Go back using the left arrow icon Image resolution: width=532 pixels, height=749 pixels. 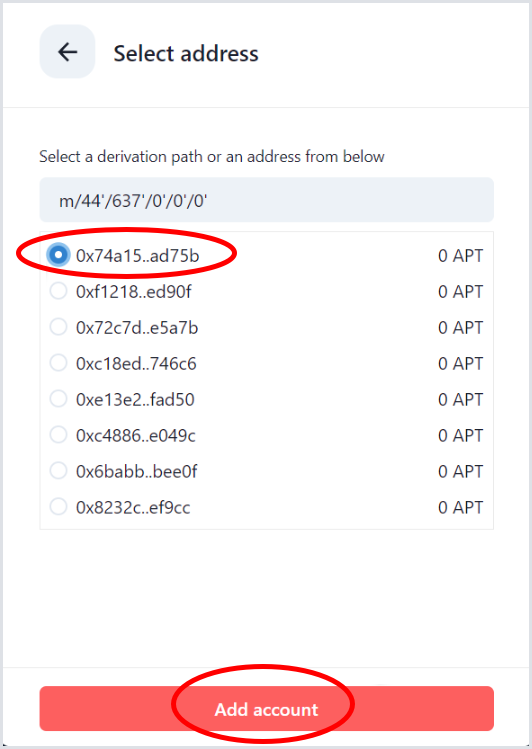pyautogui.click(x=67, y=52)
